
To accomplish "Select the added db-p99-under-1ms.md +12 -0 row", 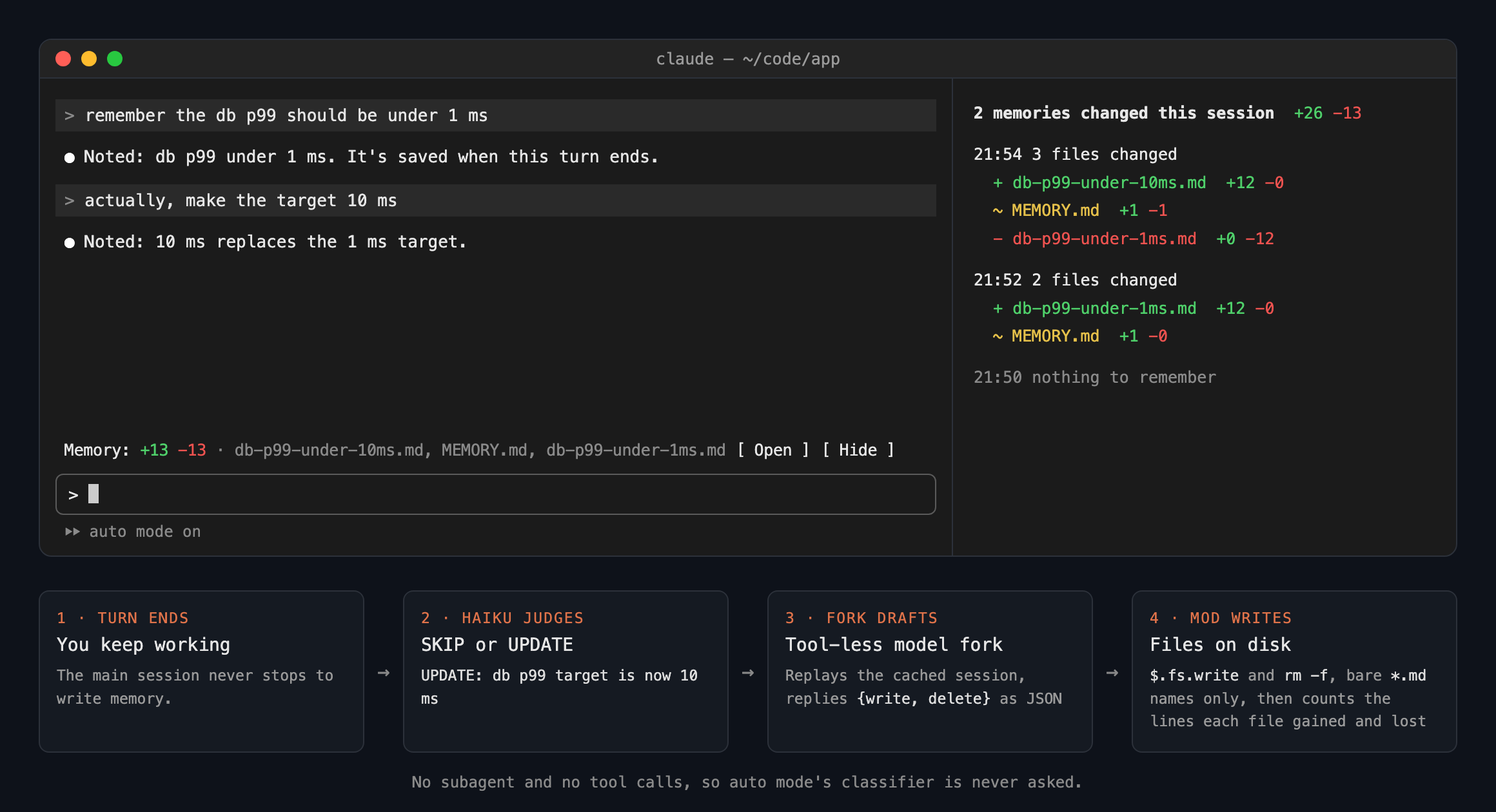I will [1133, 308].
